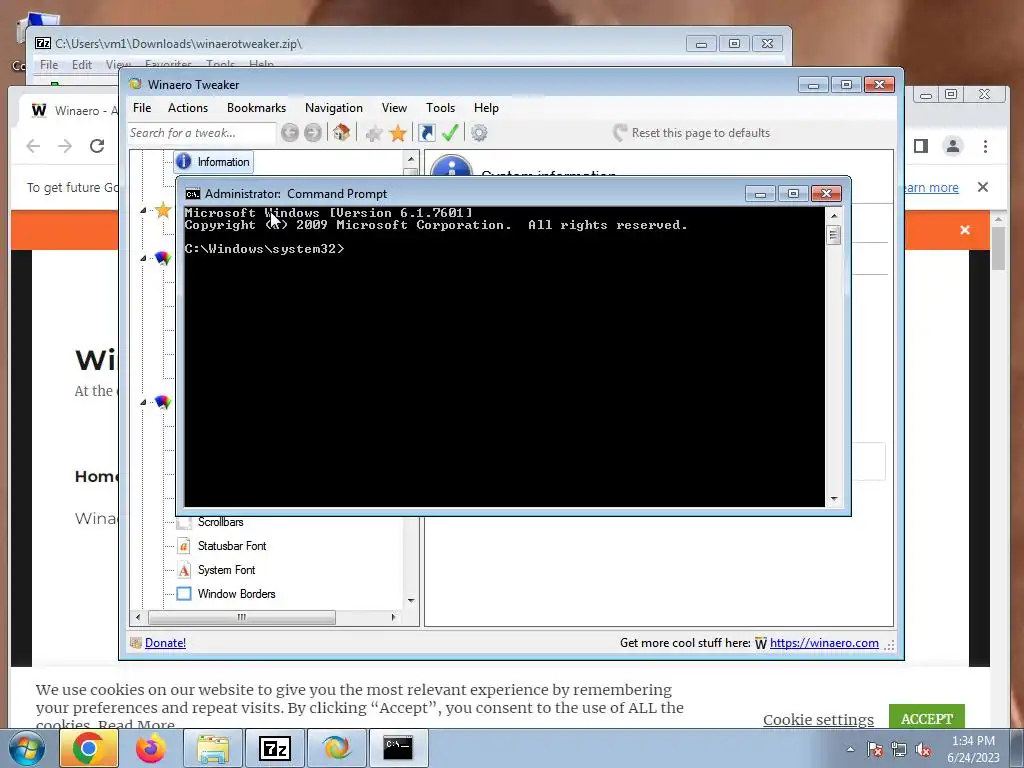Viewport: 1024px width, 768px height.
Task: Select the orange star Bookmarks tree node icon
Action: (x=163, y=210)
